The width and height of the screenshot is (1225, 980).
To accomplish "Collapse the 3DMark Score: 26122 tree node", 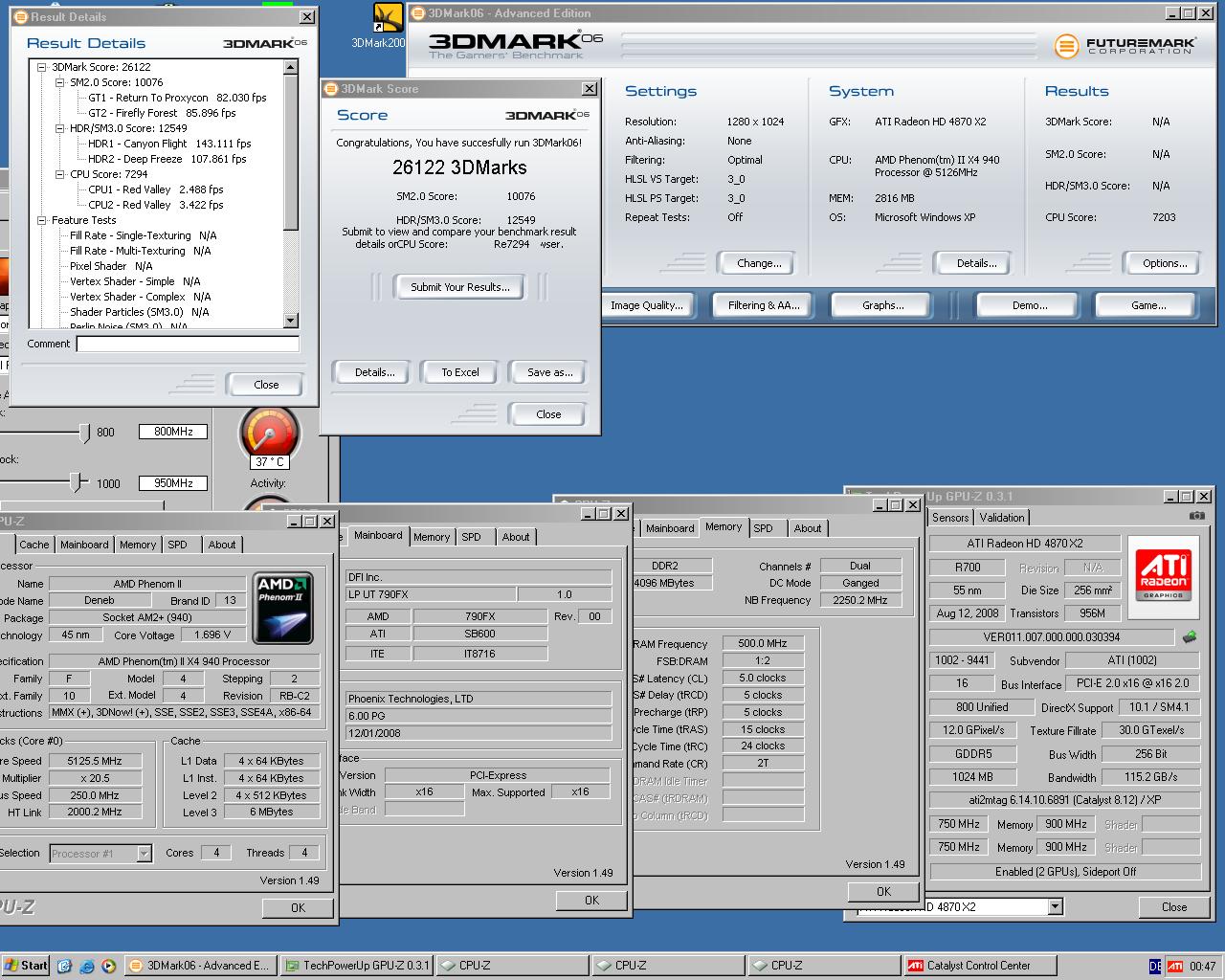I will 42,67.
